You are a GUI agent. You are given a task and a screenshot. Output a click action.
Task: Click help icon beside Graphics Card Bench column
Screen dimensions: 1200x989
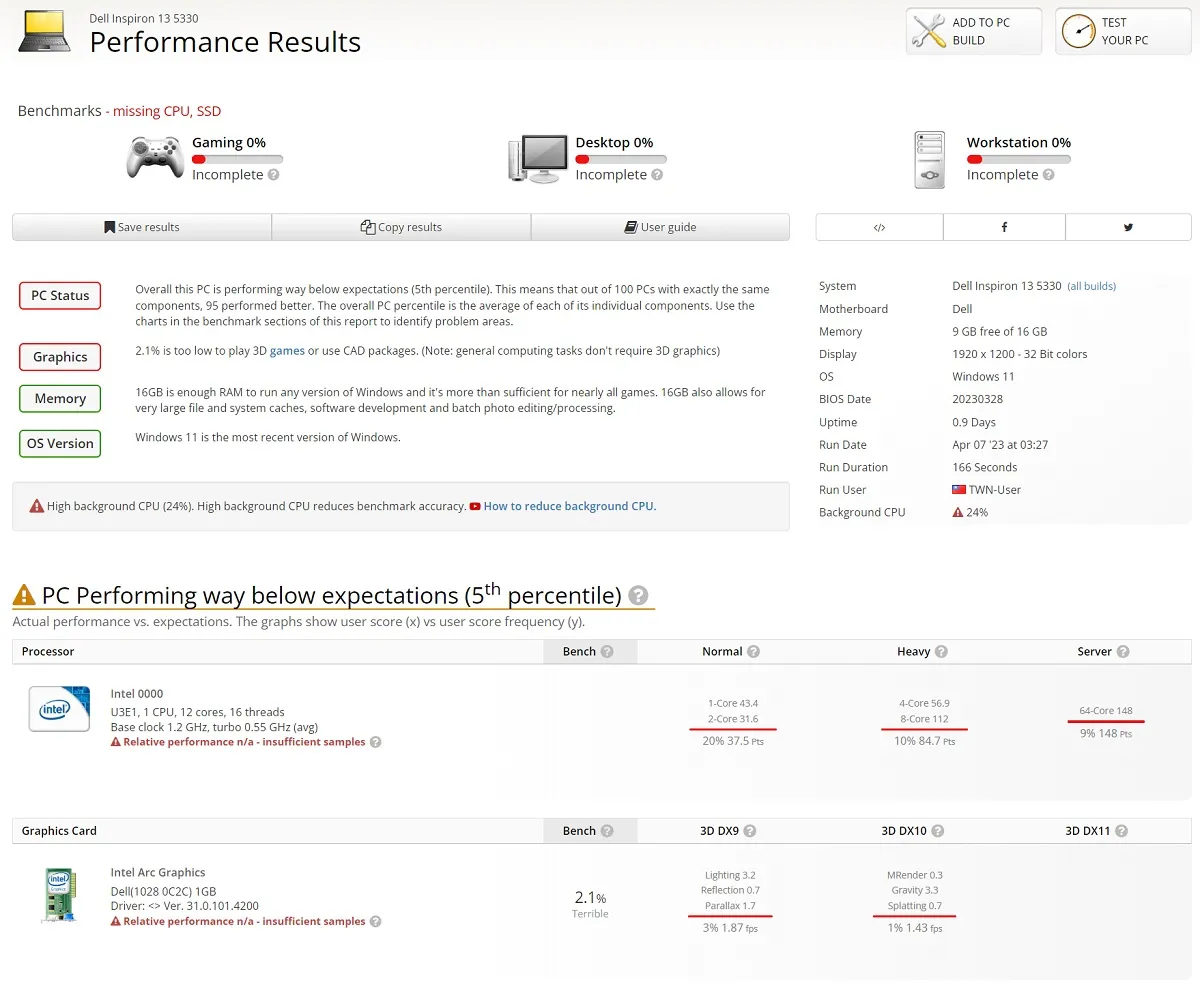point(606,831)
